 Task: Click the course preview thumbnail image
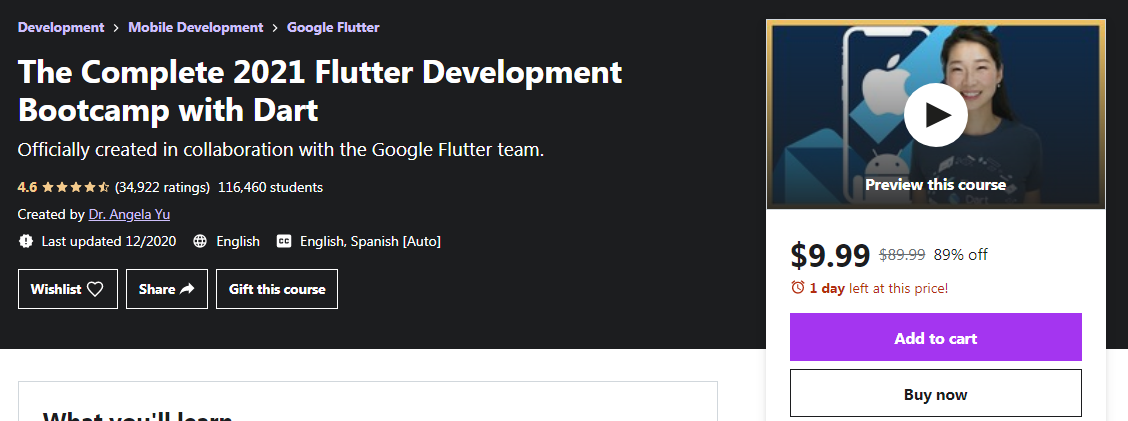(x=935, y=115)
